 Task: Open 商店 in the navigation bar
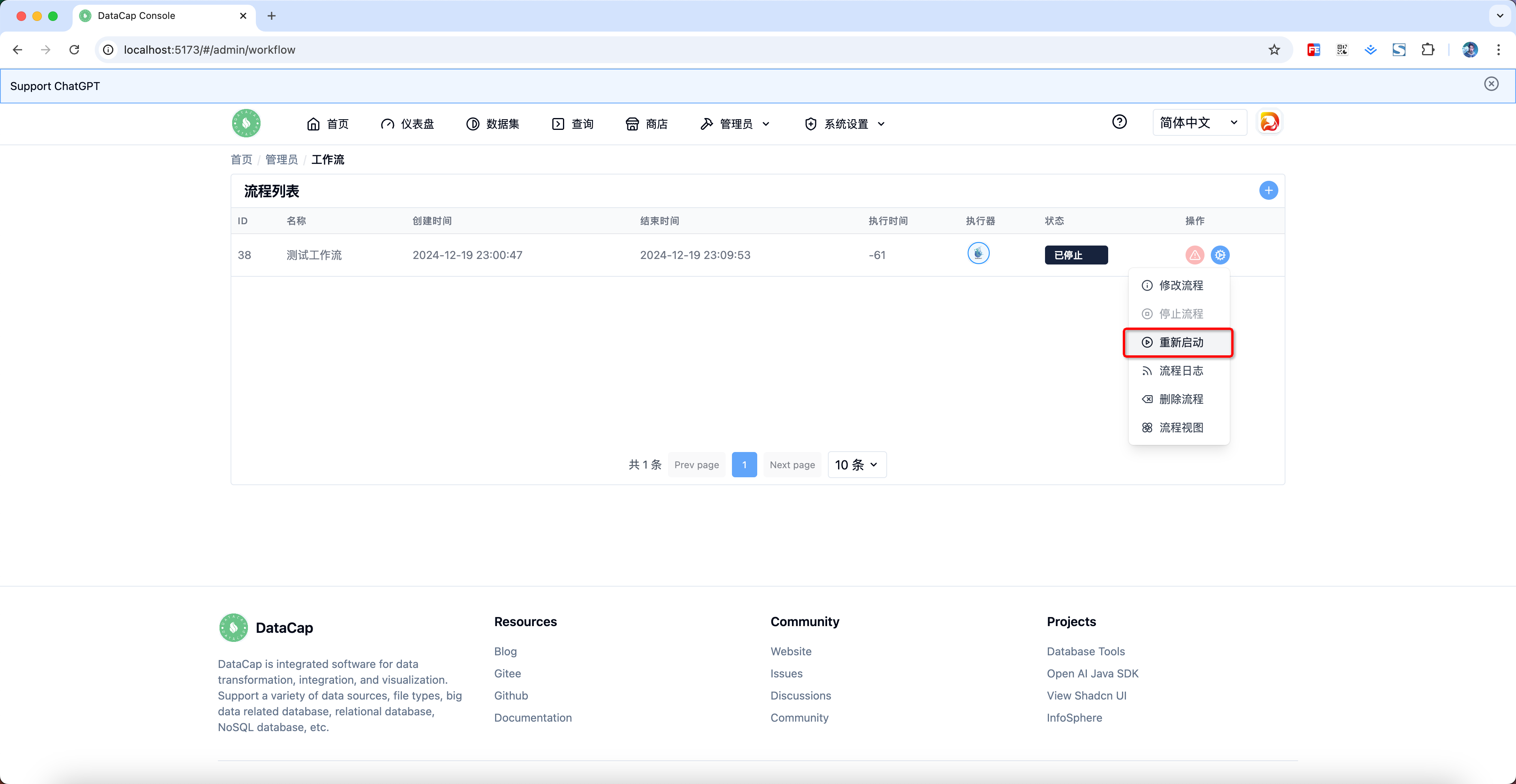click(646, 124)
